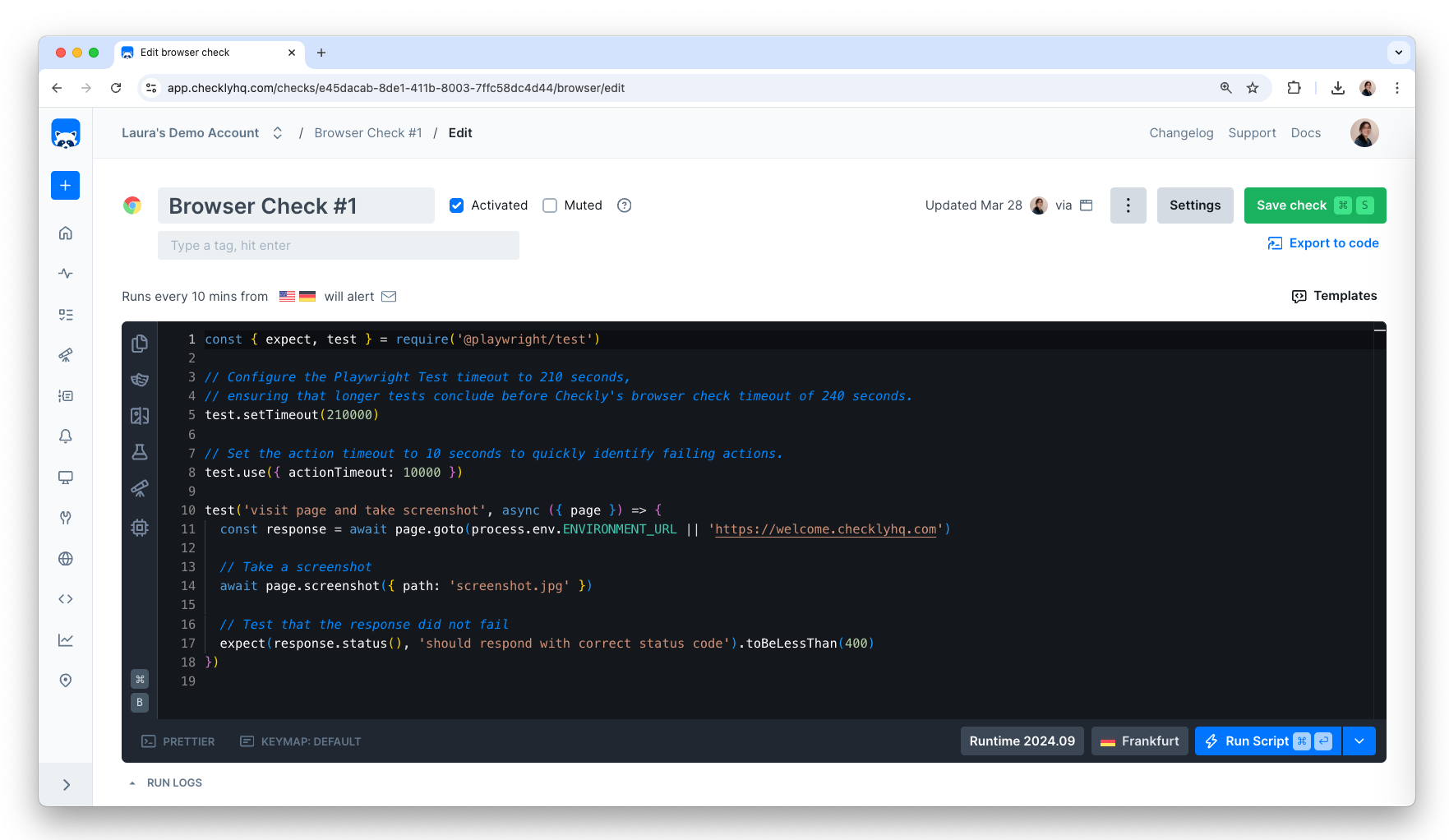Click the chip icon in the editor sidebar
1449x840 pixels.
pos(140,528)
